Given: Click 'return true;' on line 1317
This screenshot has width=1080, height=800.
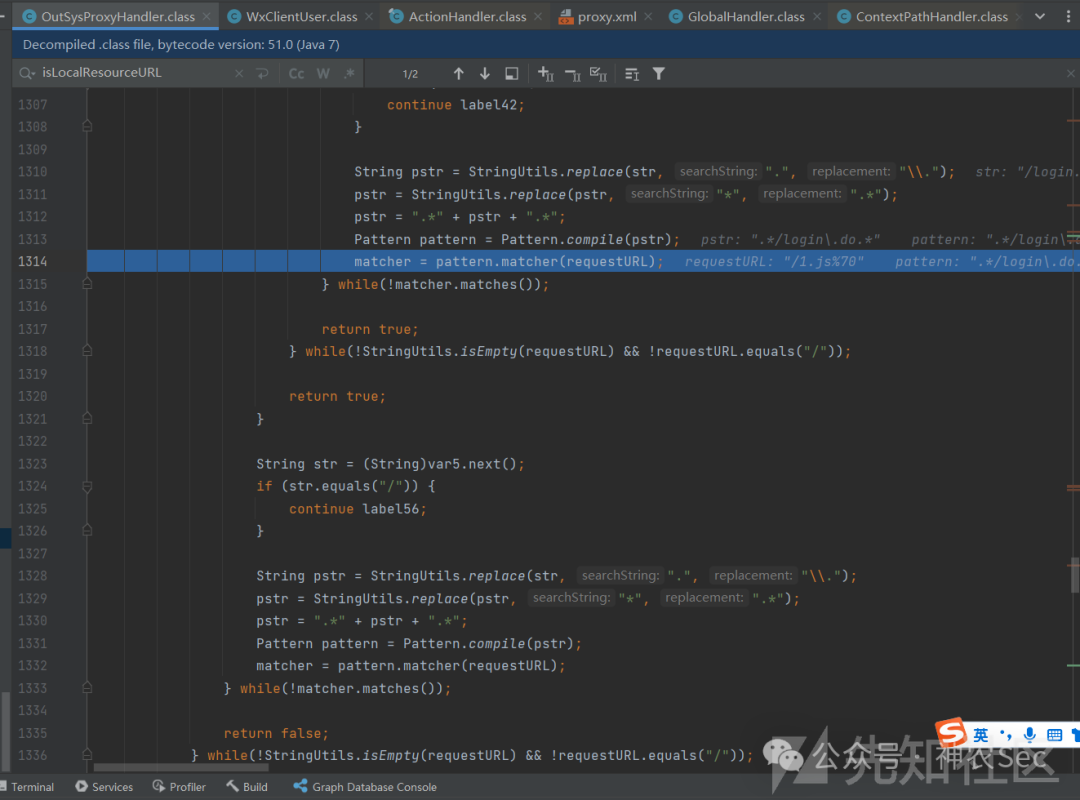Looking at the screenshot, I should click(x=370, y=329).
